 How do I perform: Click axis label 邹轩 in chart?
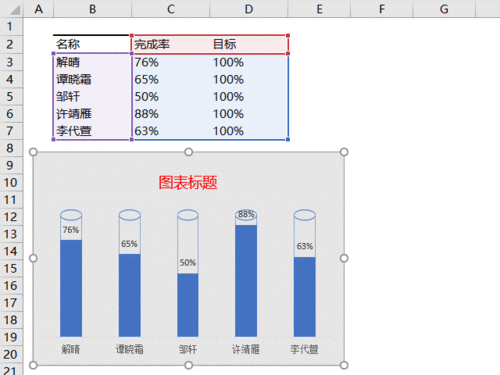point(188,349)
